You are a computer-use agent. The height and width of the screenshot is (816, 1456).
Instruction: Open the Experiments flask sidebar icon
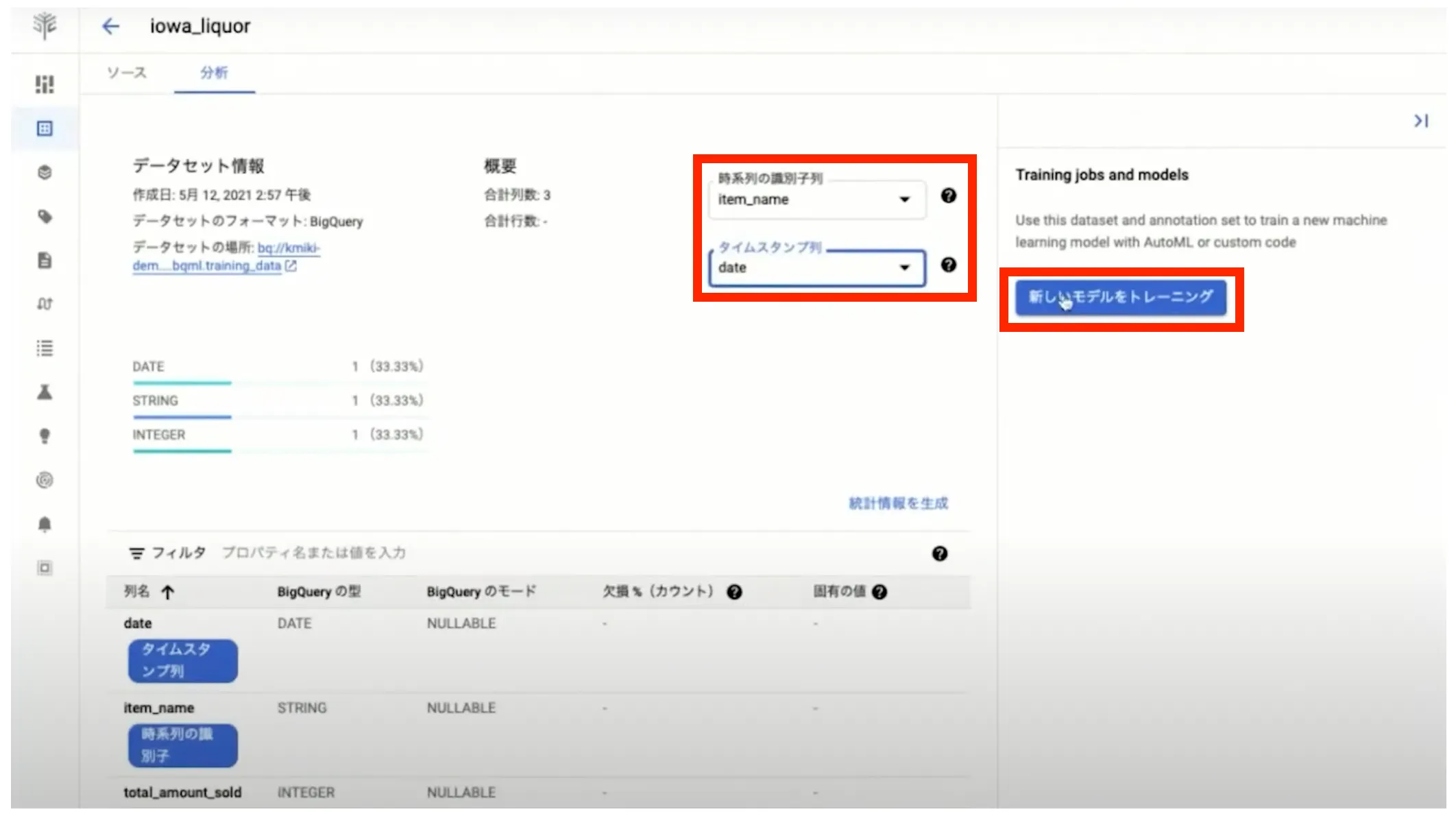(x=45, y=392)
